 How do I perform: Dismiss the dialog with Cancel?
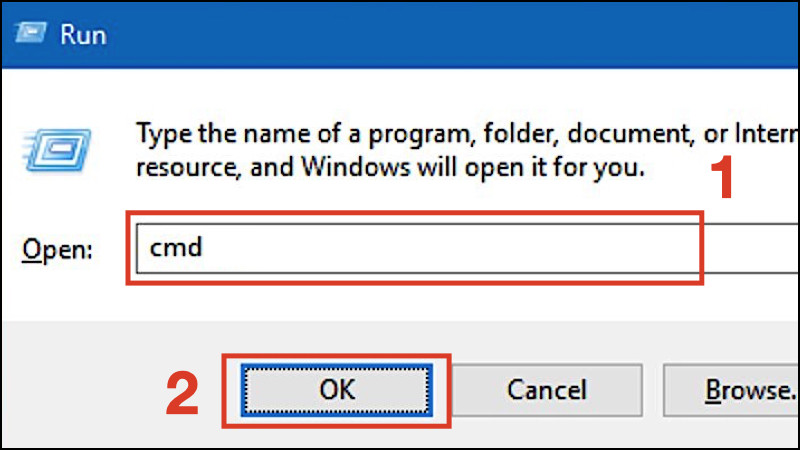pyautogui.click(x=546, y=390)
